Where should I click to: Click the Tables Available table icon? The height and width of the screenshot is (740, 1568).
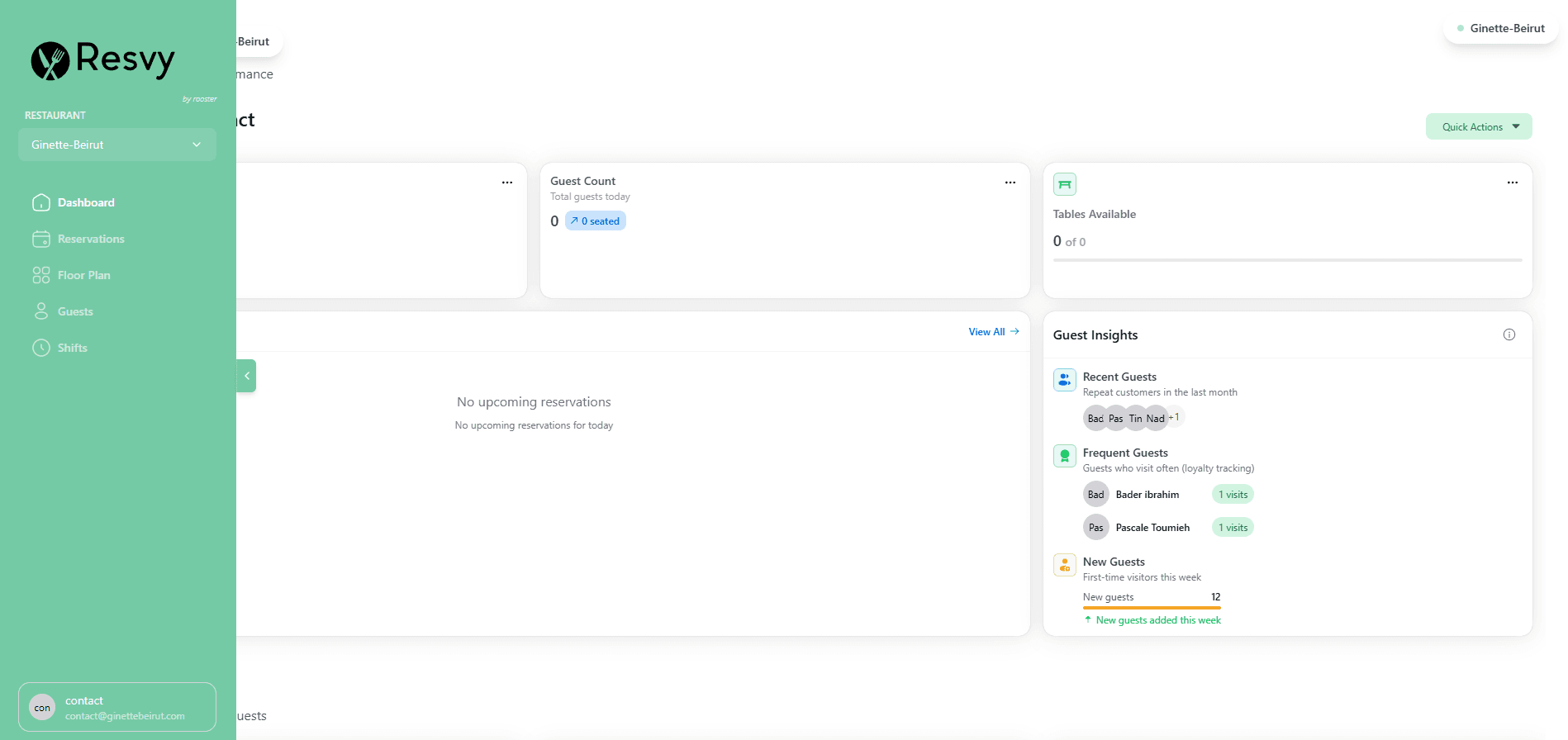click(1064, 184)
